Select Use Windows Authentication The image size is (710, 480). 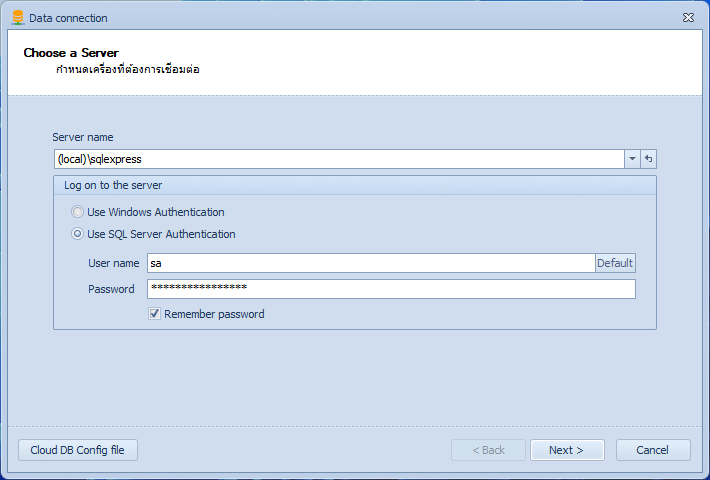point(148,212)
